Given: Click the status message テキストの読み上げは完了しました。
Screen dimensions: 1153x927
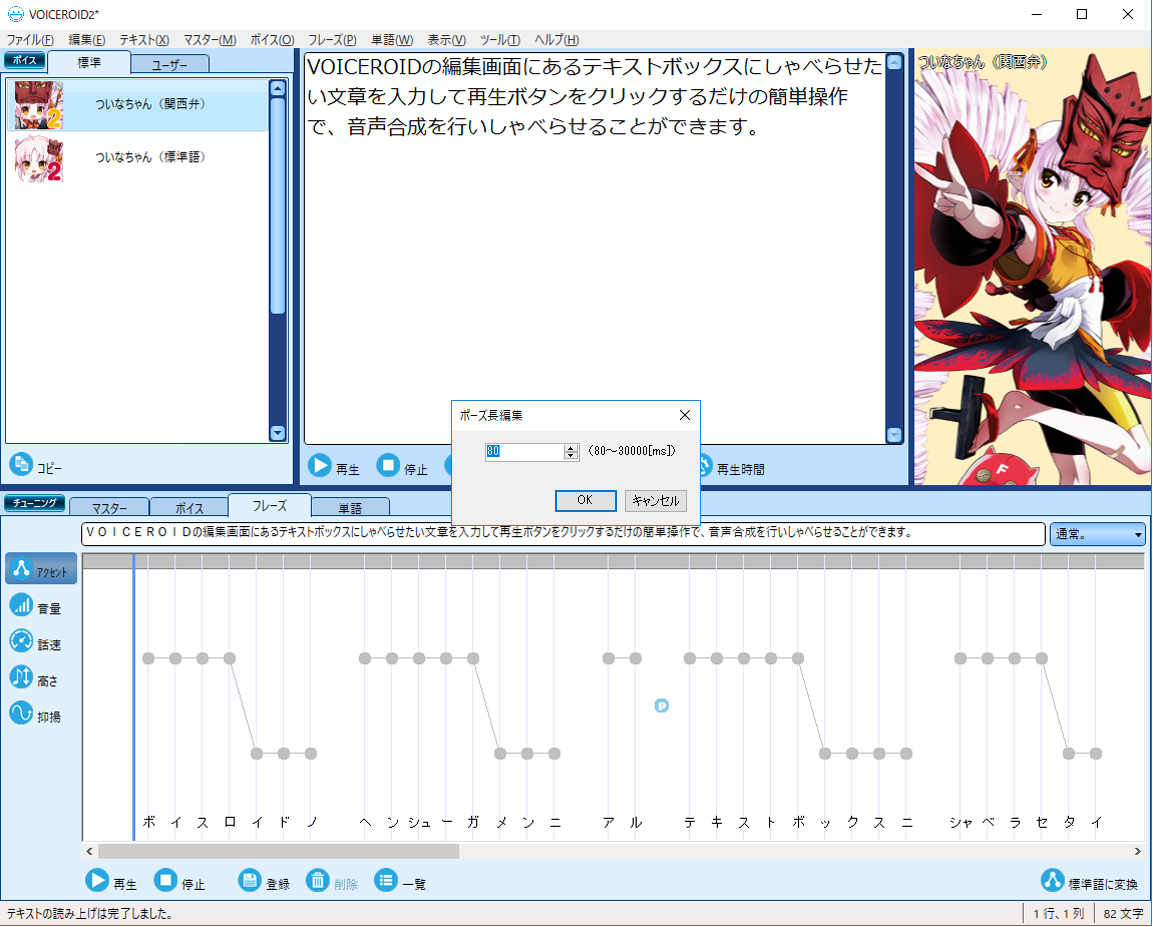Looking at the screenshot, I should (90, 914).
